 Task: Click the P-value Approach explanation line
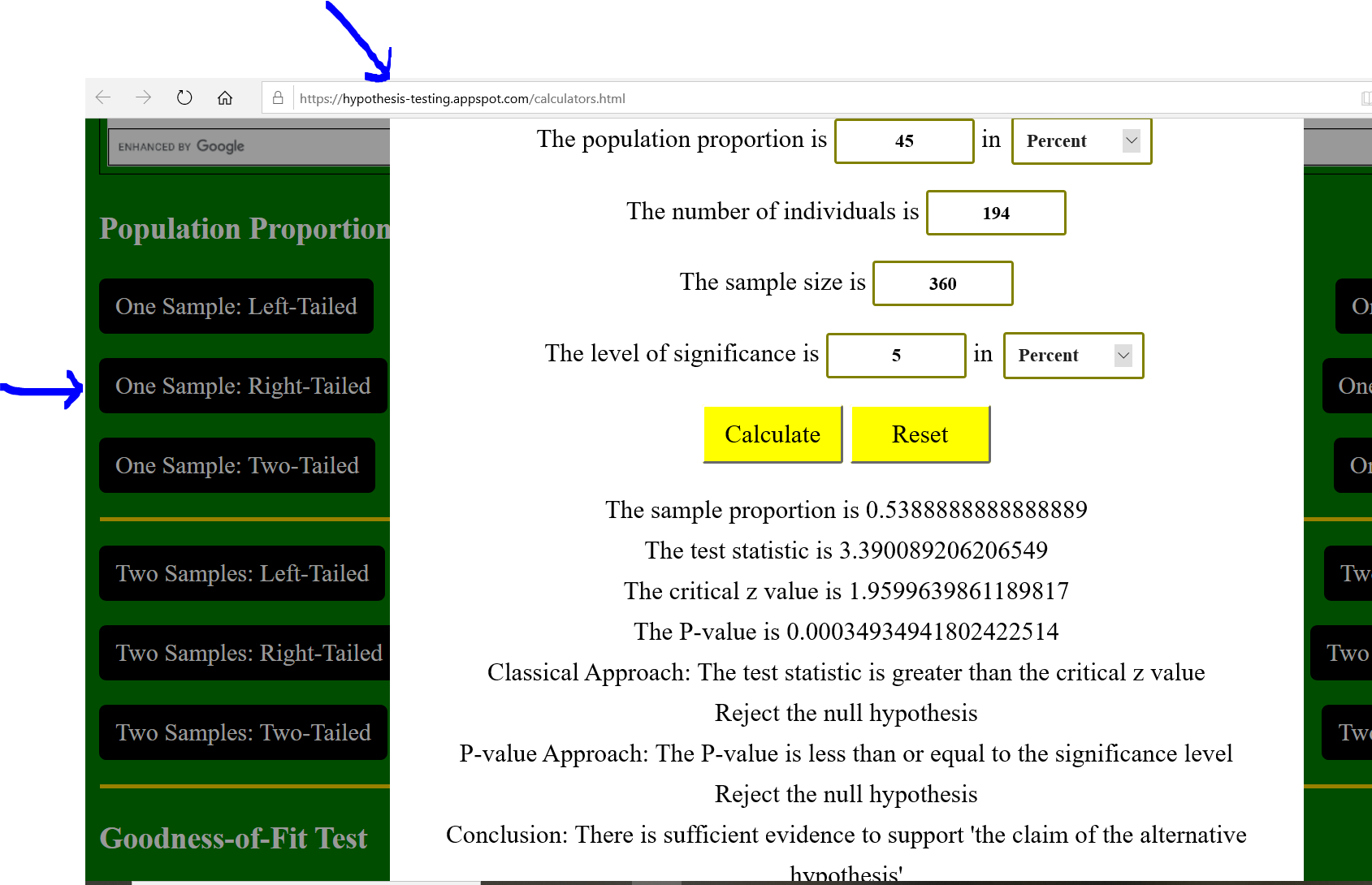[846, 753]
